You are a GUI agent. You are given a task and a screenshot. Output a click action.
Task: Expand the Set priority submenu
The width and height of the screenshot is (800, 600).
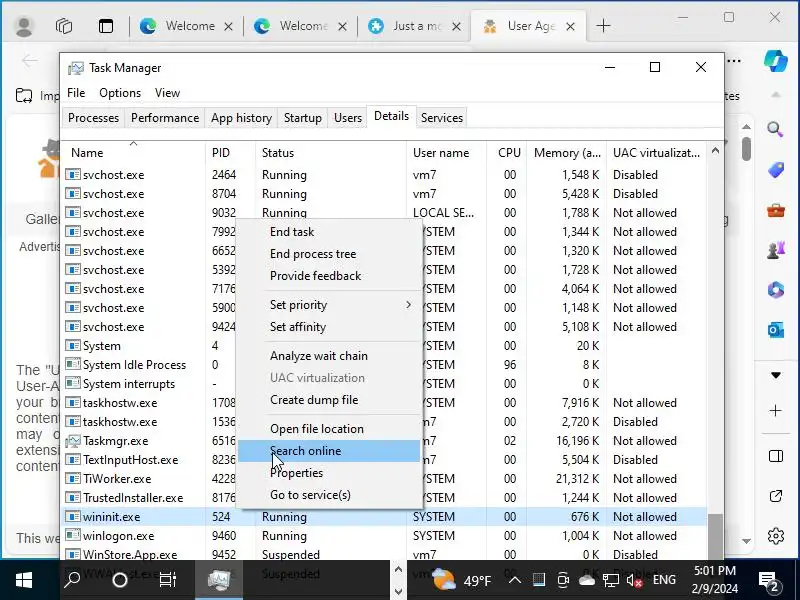pos(330,305)
